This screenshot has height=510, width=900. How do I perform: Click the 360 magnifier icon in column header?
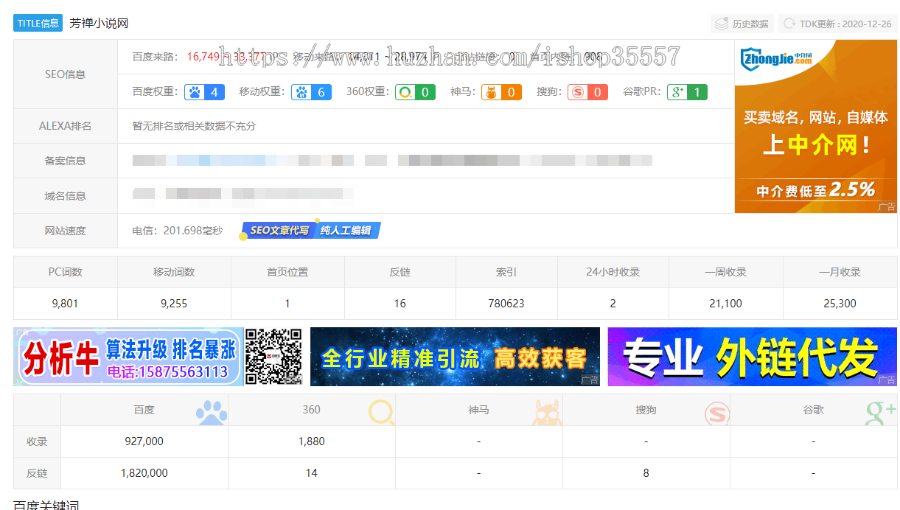pyautogui.click(x=382, y=412)
